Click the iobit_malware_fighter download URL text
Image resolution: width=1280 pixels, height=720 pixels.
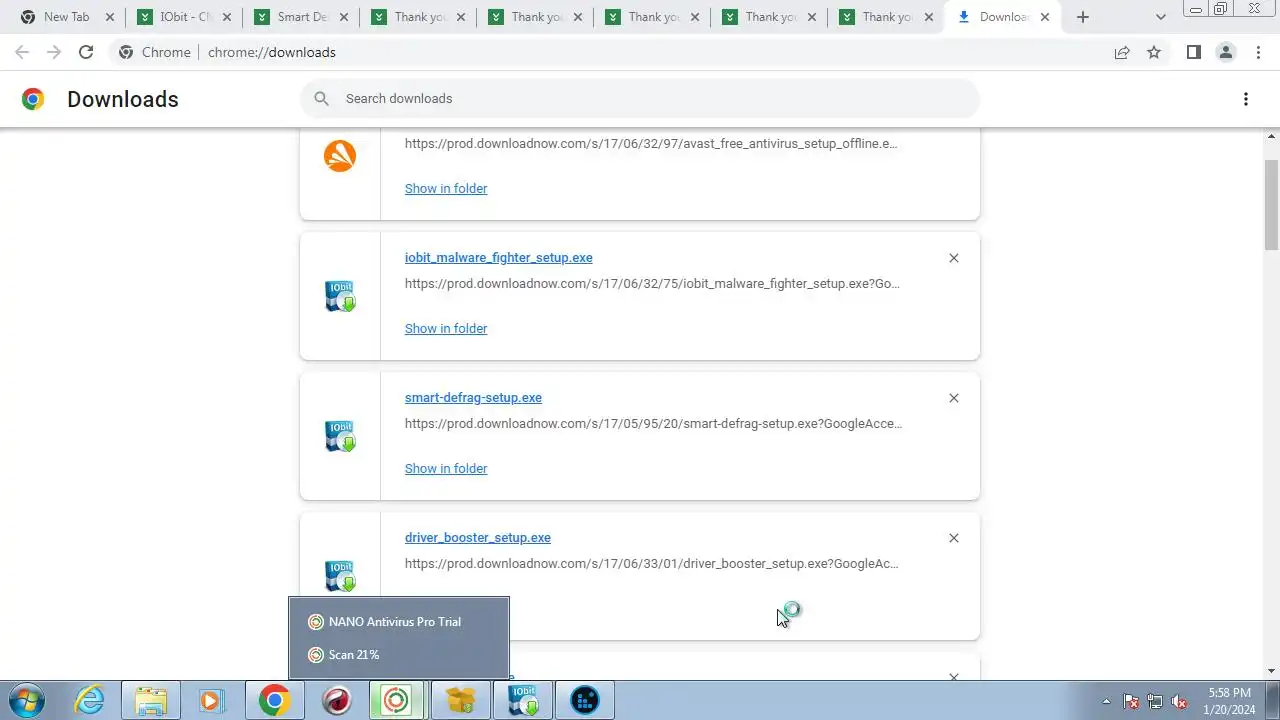pyautogui.click(x=652, y=283)
